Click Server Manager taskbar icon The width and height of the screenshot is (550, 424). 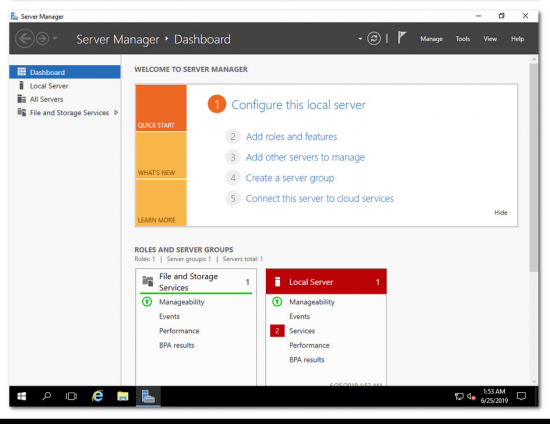tap(148, 397)
